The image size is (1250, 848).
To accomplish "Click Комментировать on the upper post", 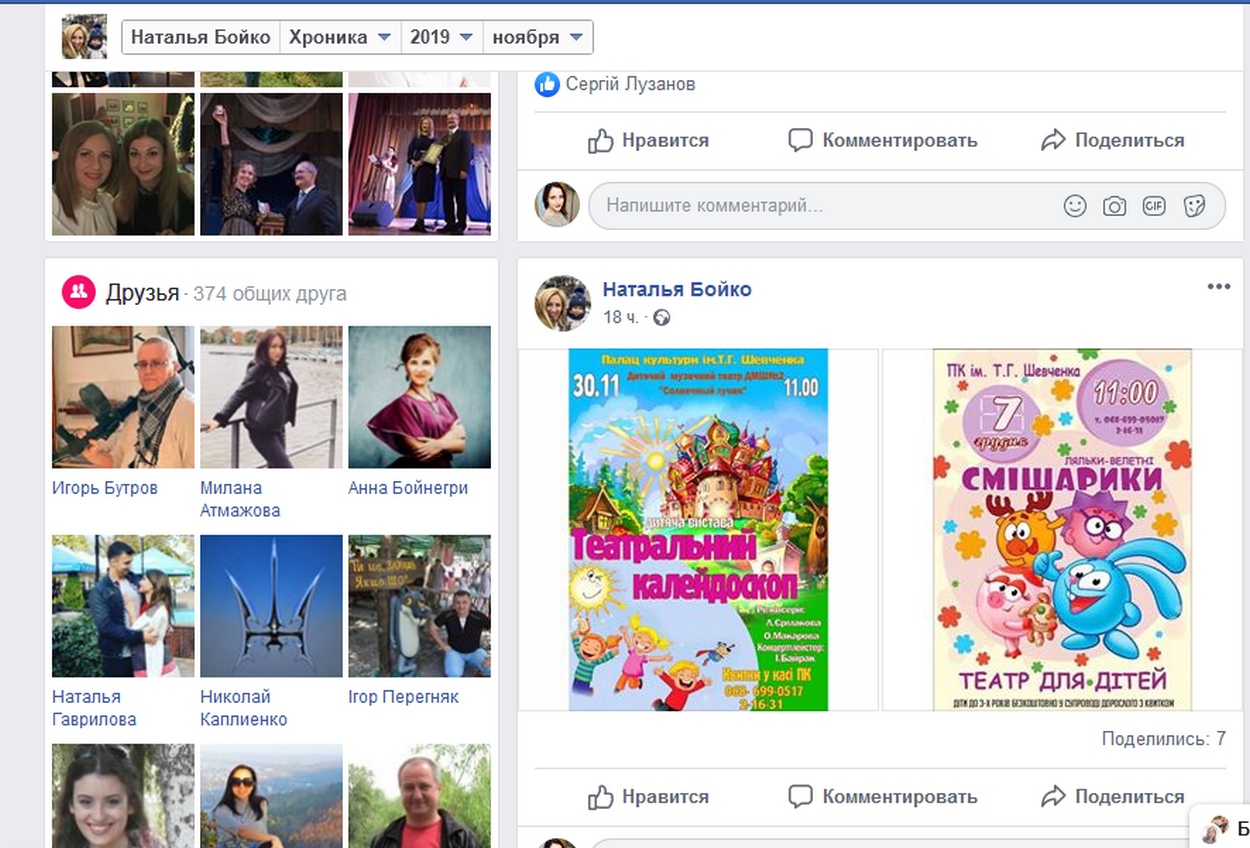I will (x=882, y=141).
